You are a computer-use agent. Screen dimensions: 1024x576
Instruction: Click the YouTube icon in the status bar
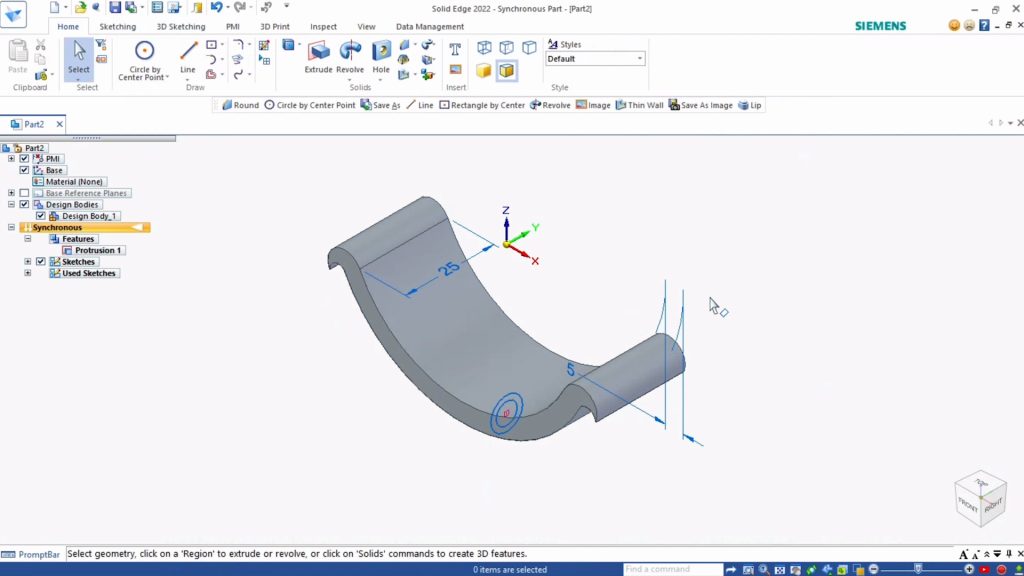coord(984,570)
